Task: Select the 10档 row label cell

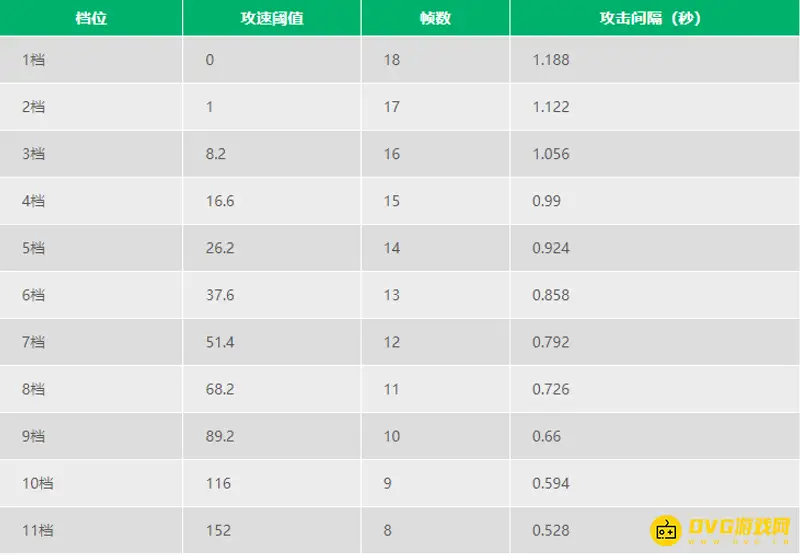Action: click(x=37, y=484)
